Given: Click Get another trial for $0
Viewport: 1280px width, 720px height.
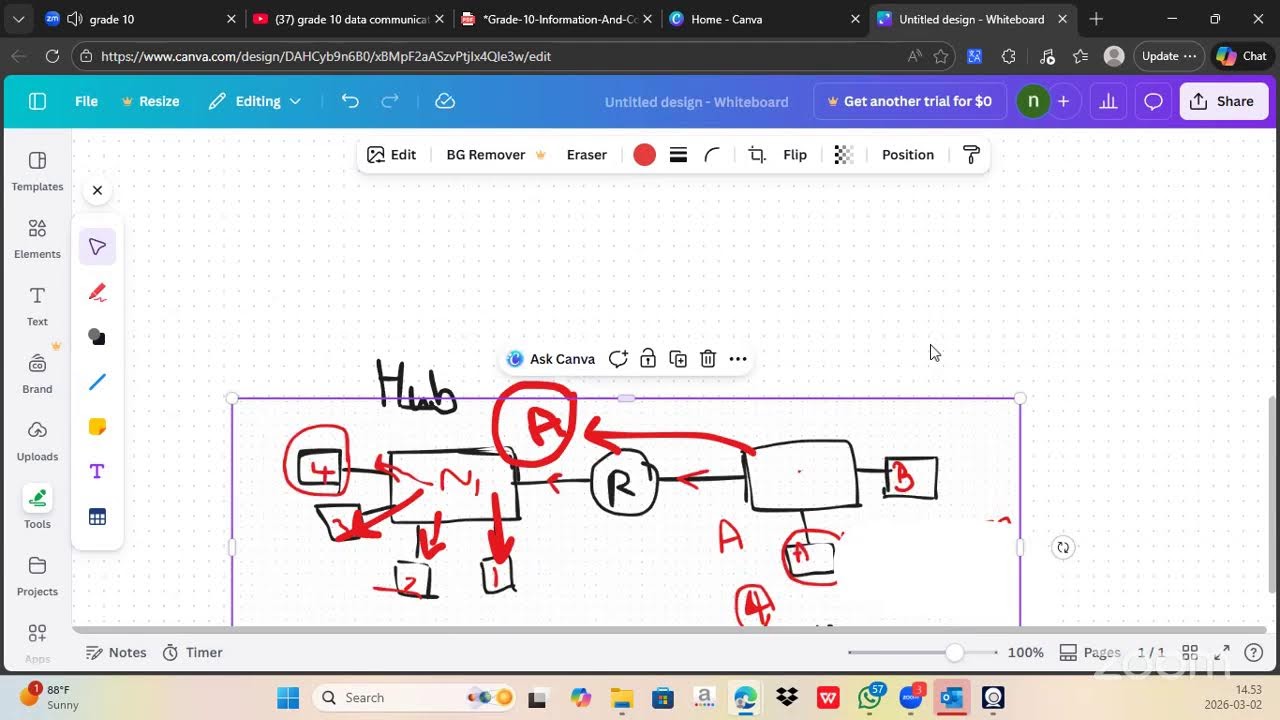Looking at the screenshot, I should 909,101.
